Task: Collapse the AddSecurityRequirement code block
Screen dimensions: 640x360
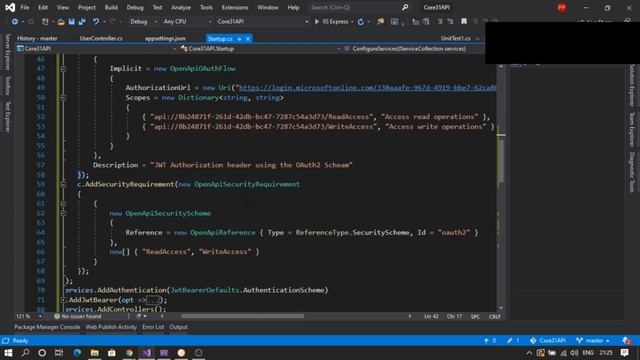Action: pyautogui.click(x=63, y=184)
